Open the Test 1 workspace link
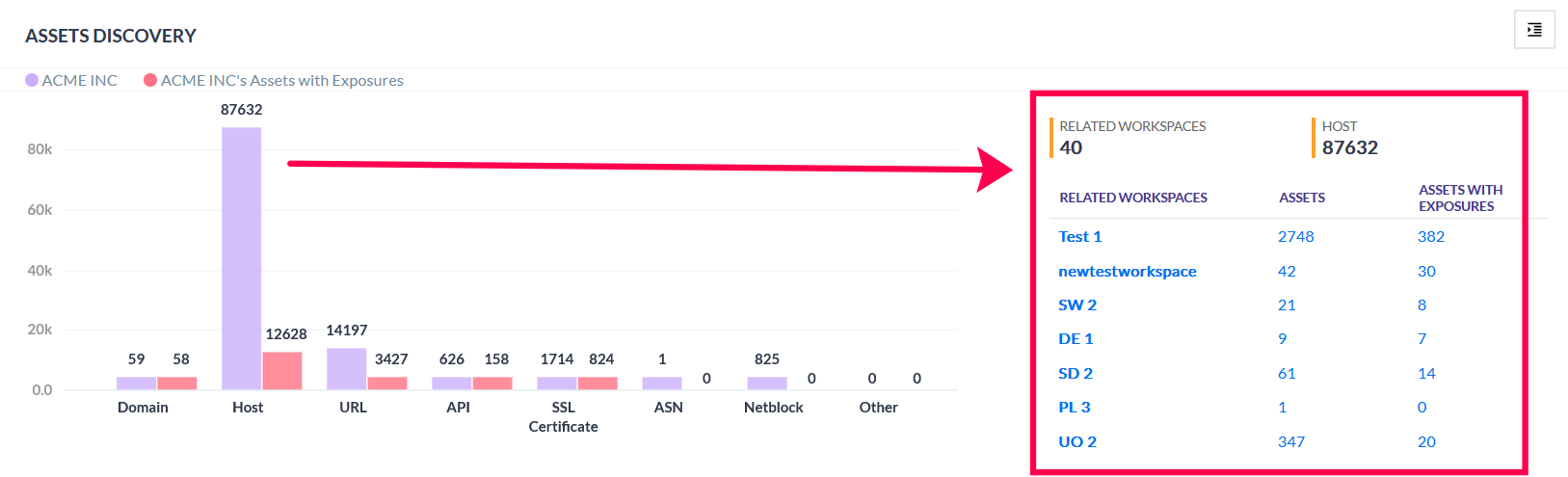This screenshot has height=477, width=1568. pyautogui.click(x=1079, y=237)
